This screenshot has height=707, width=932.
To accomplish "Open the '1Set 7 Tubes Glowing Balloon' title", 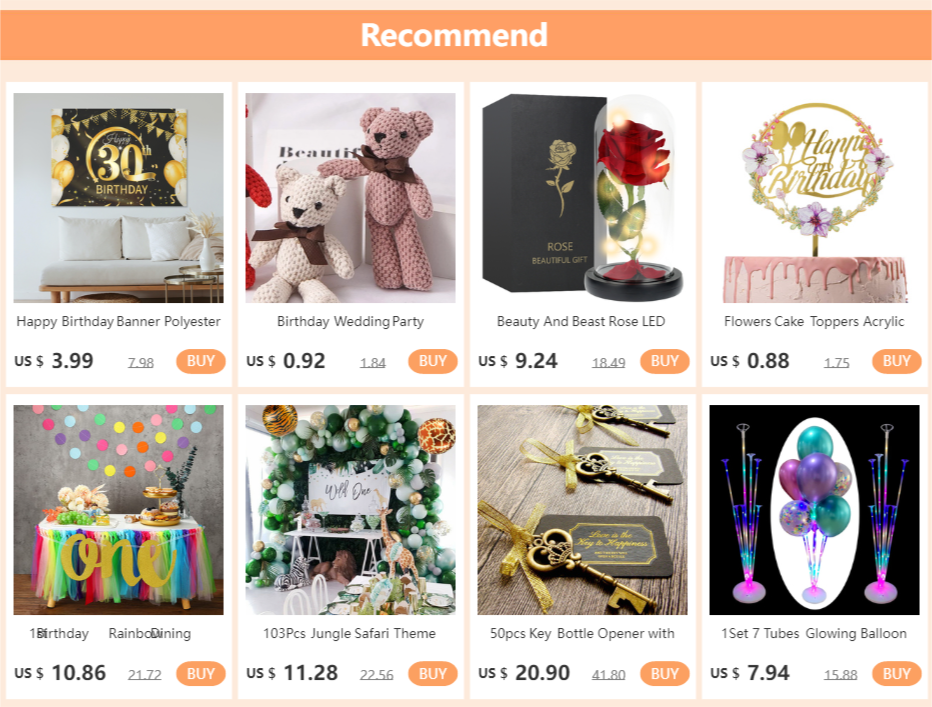I will (814, 633).
